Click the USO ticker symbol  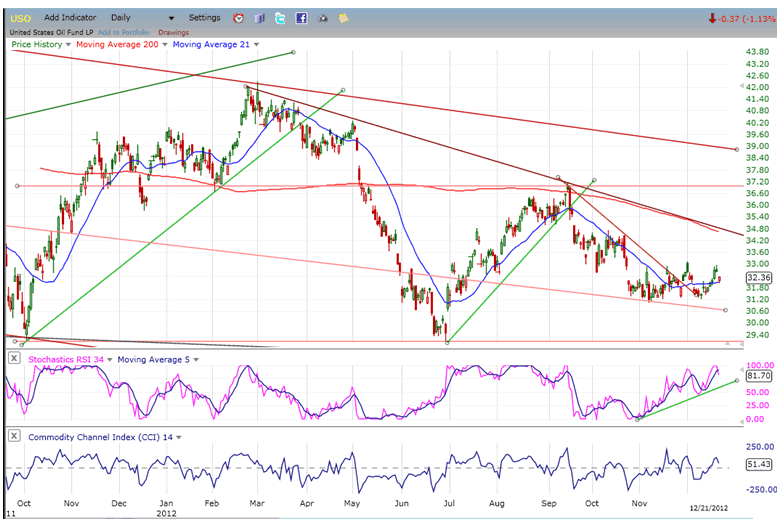pyautogui.click(x=20, y=18)
